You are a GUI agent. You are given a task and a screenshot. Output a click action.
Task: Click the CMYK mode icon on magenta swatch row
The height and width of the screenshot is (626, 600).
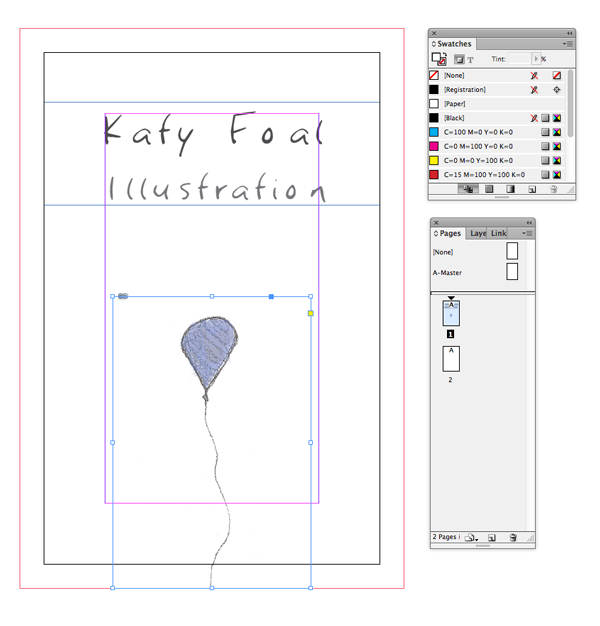point(556,146)
